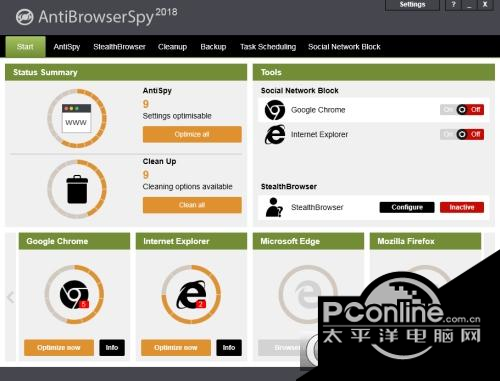Click Info for Google Chrome
Viewport: 500px width, 381px height.
pos(112,348)
